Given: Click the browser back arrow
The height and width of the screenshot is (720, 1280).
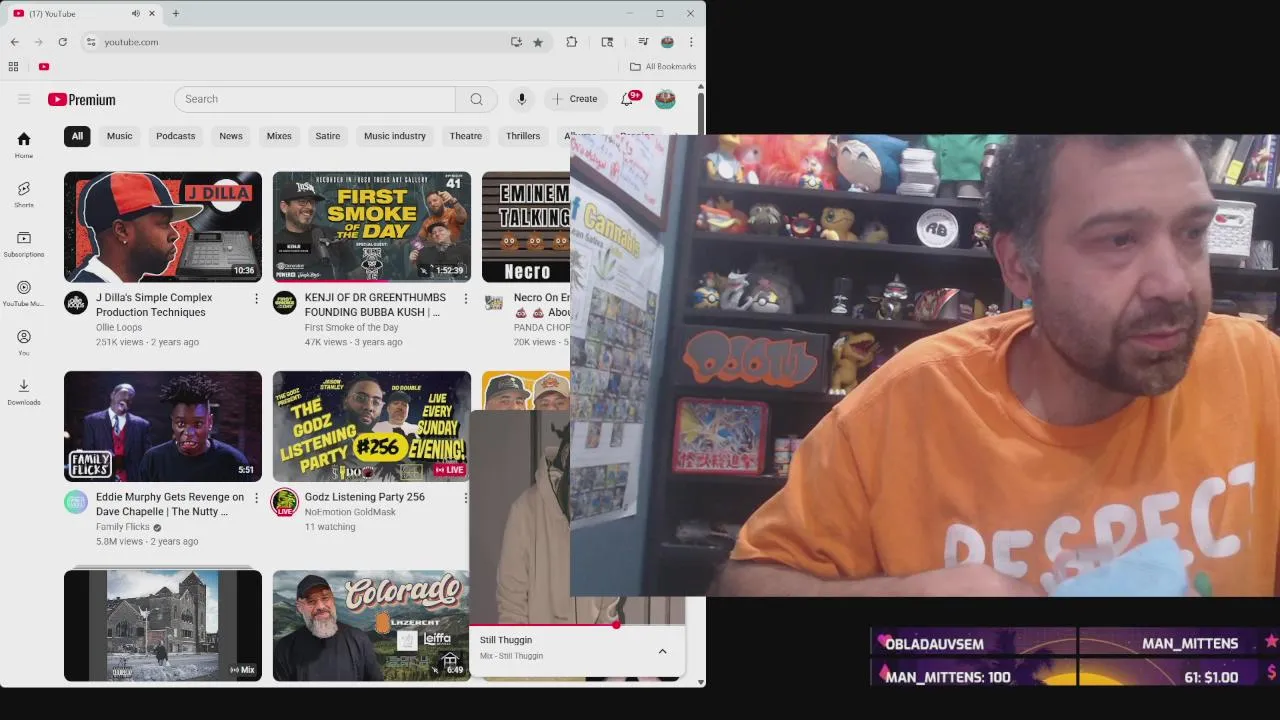Looking at the screenshot, I should click(x=14, y=42).
